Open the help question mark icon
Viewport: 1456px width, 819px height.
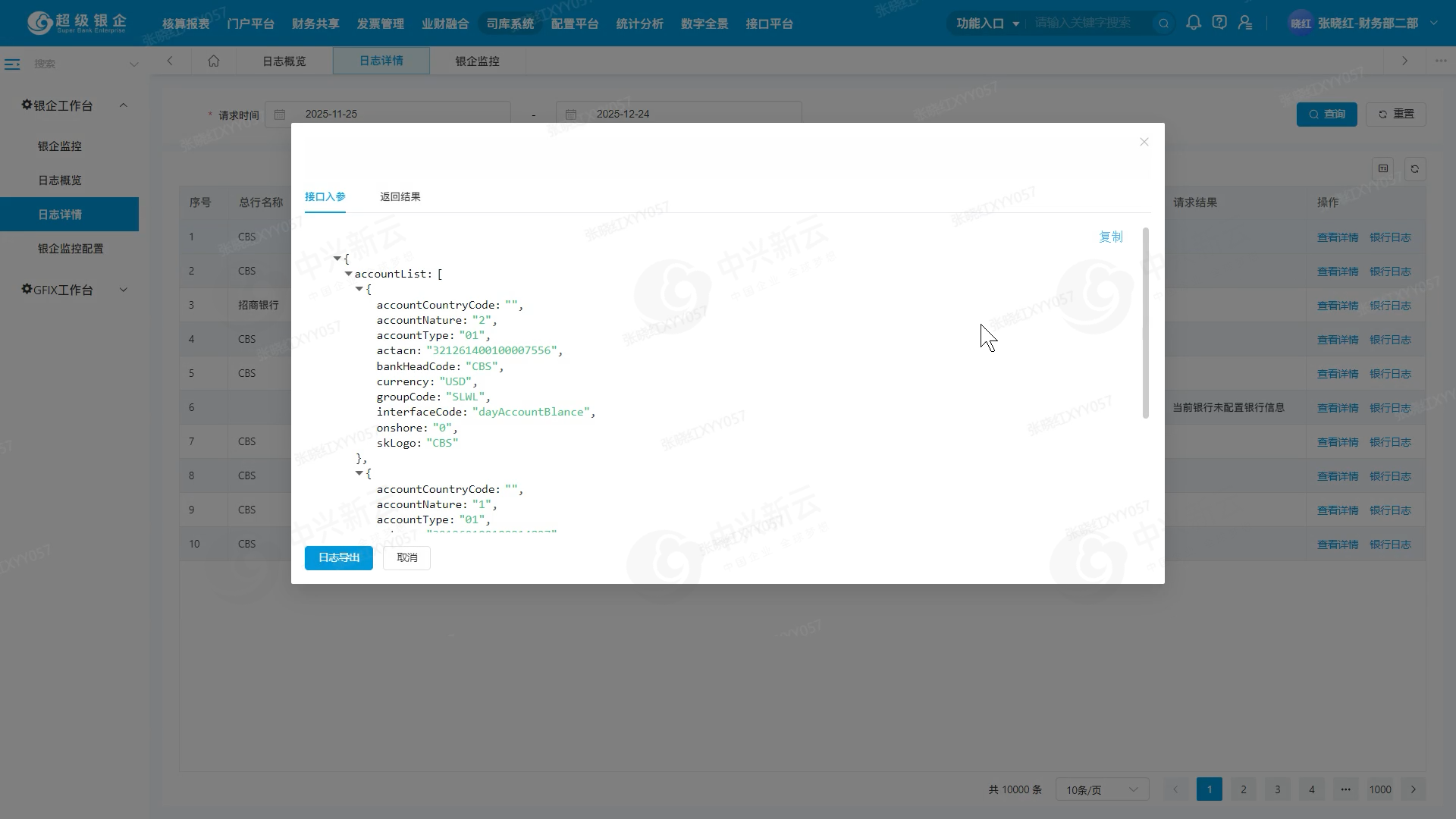tap(1219, 23)
